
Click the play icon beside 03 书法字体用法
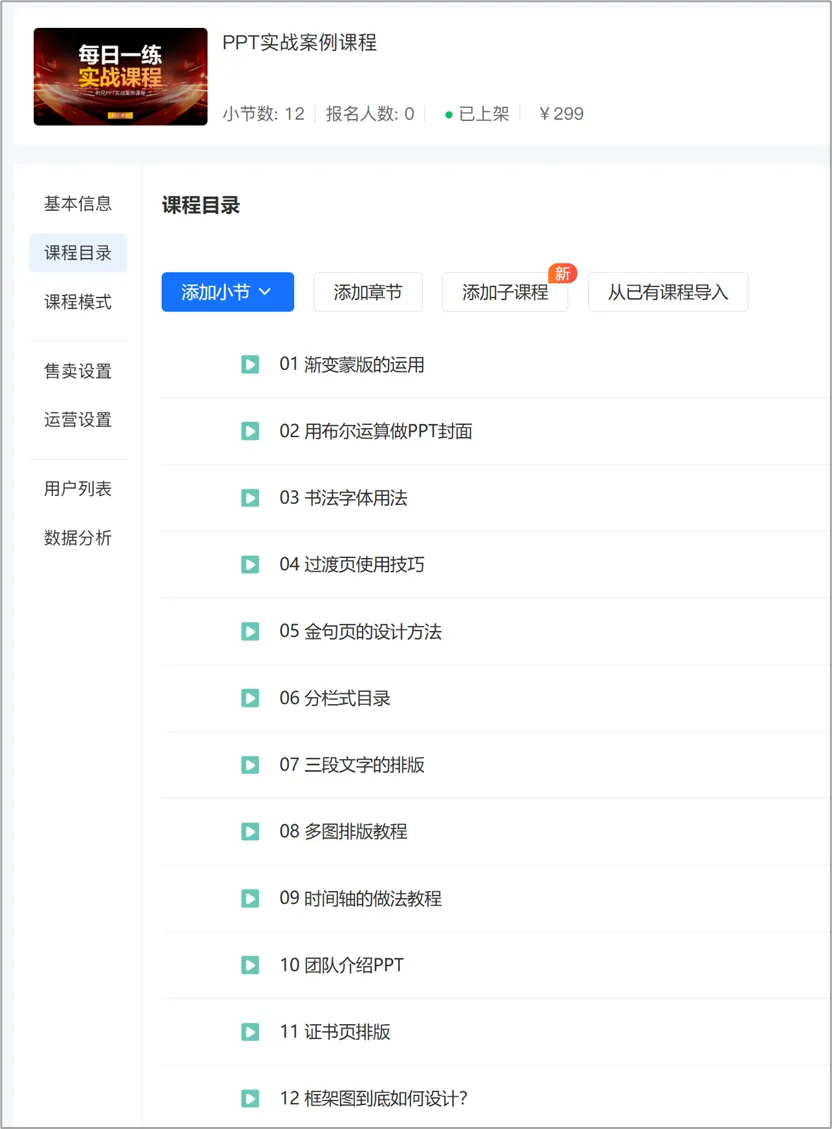[250, 498]
